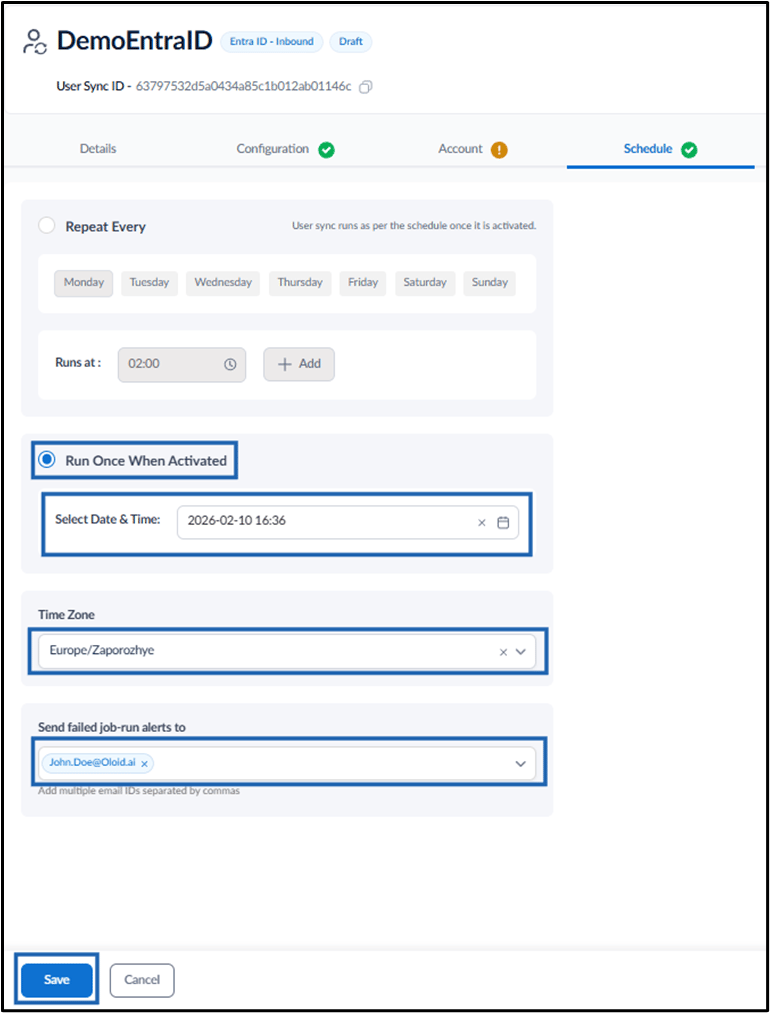Remove John.Doe@Oloid.ai email chip
770x1013 pixels.
pos(145,764)
